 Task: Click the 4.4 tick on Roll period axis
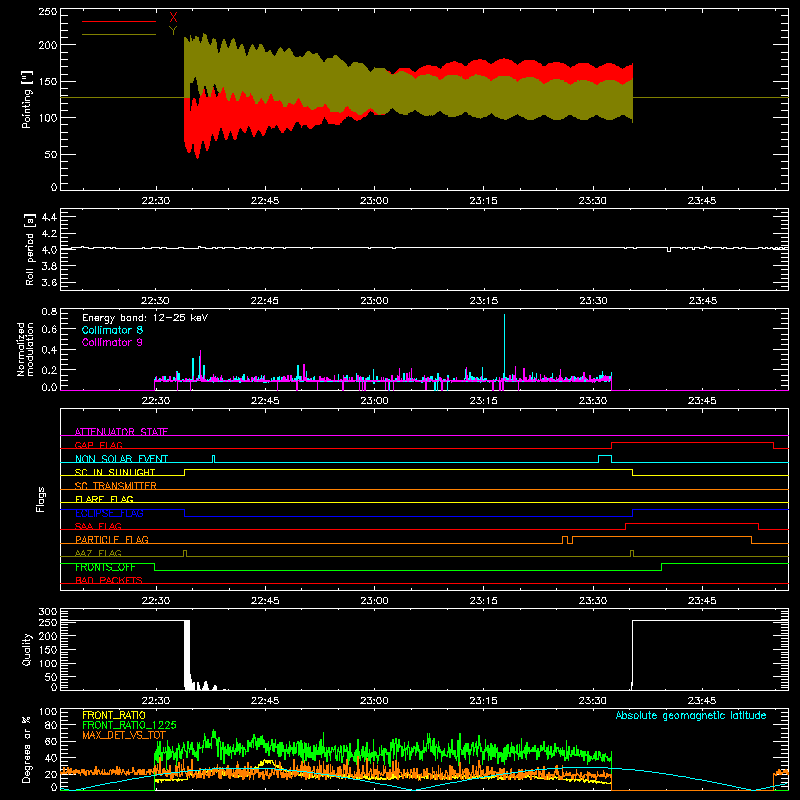point(49,217)
